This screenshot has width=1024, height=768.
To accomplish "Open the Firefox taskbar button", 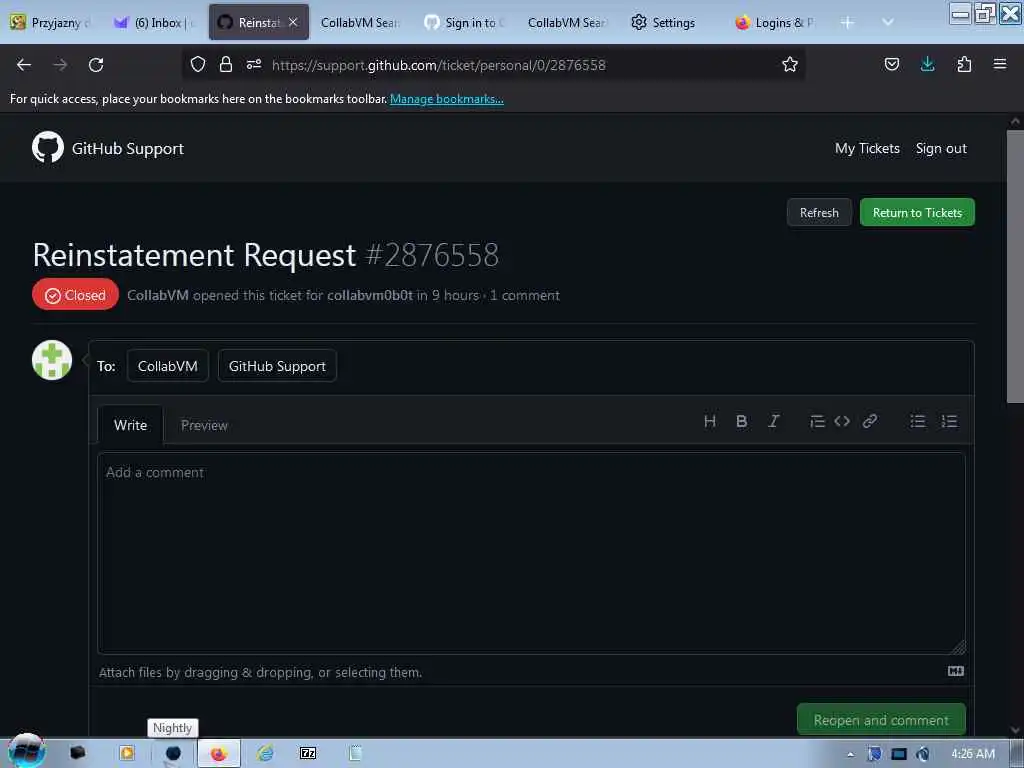I will pos(219,753).
